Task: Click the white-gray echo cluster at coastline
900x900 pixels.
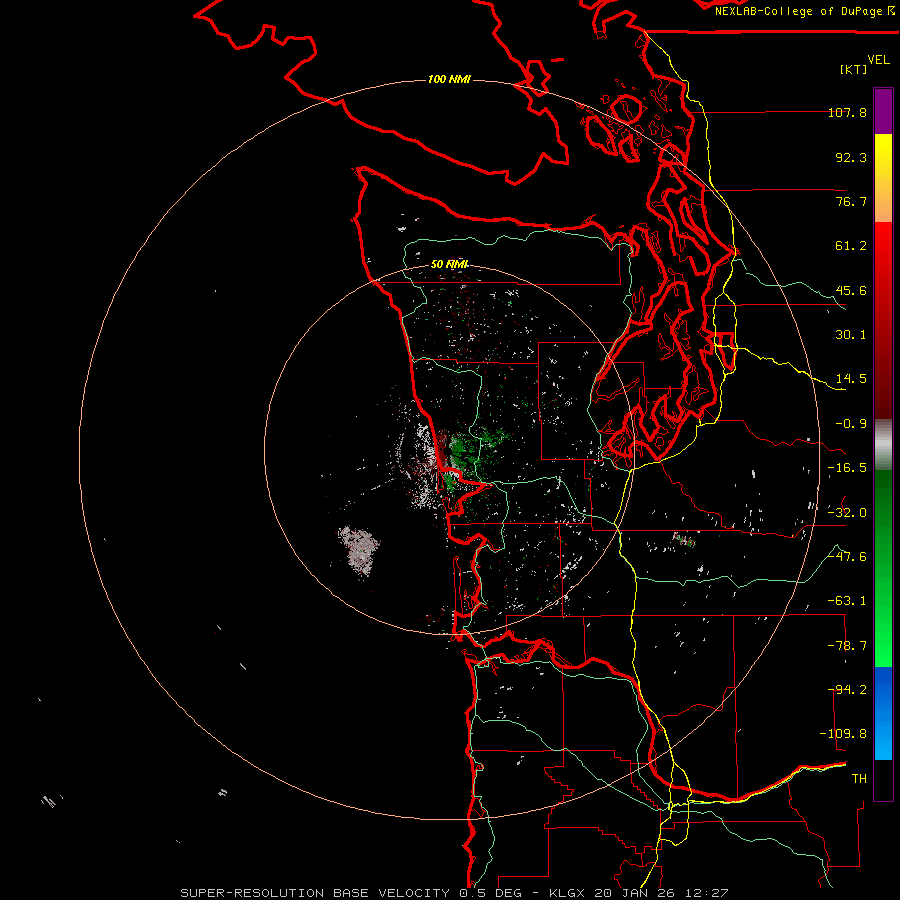Action: [x=422, y=465]
